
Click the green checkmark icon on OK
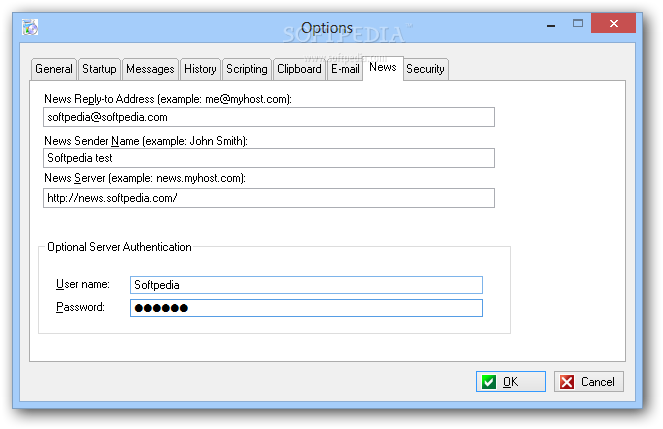point(488,382)
